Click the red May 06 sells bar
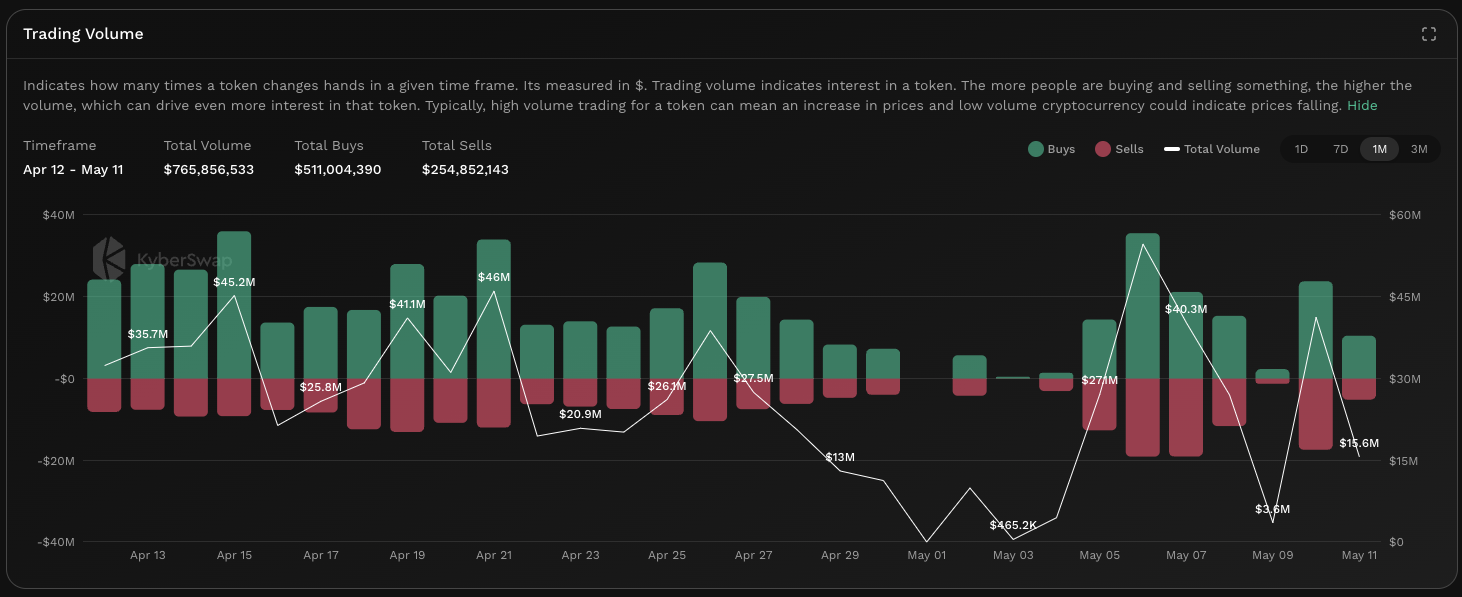Image resolution: width=1462 pixels, height=597 pixels. 1142,417
